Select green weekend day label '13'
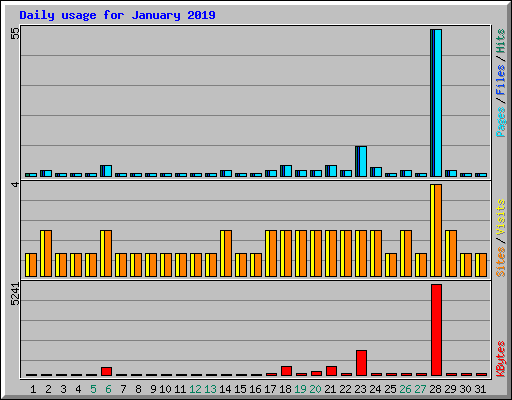The width and height of the screenshot is (512, 400). point(210,389)
